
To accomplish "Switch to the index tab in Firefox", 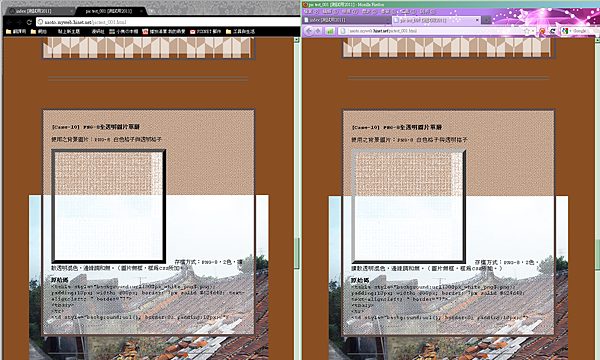I will (346, 20).
